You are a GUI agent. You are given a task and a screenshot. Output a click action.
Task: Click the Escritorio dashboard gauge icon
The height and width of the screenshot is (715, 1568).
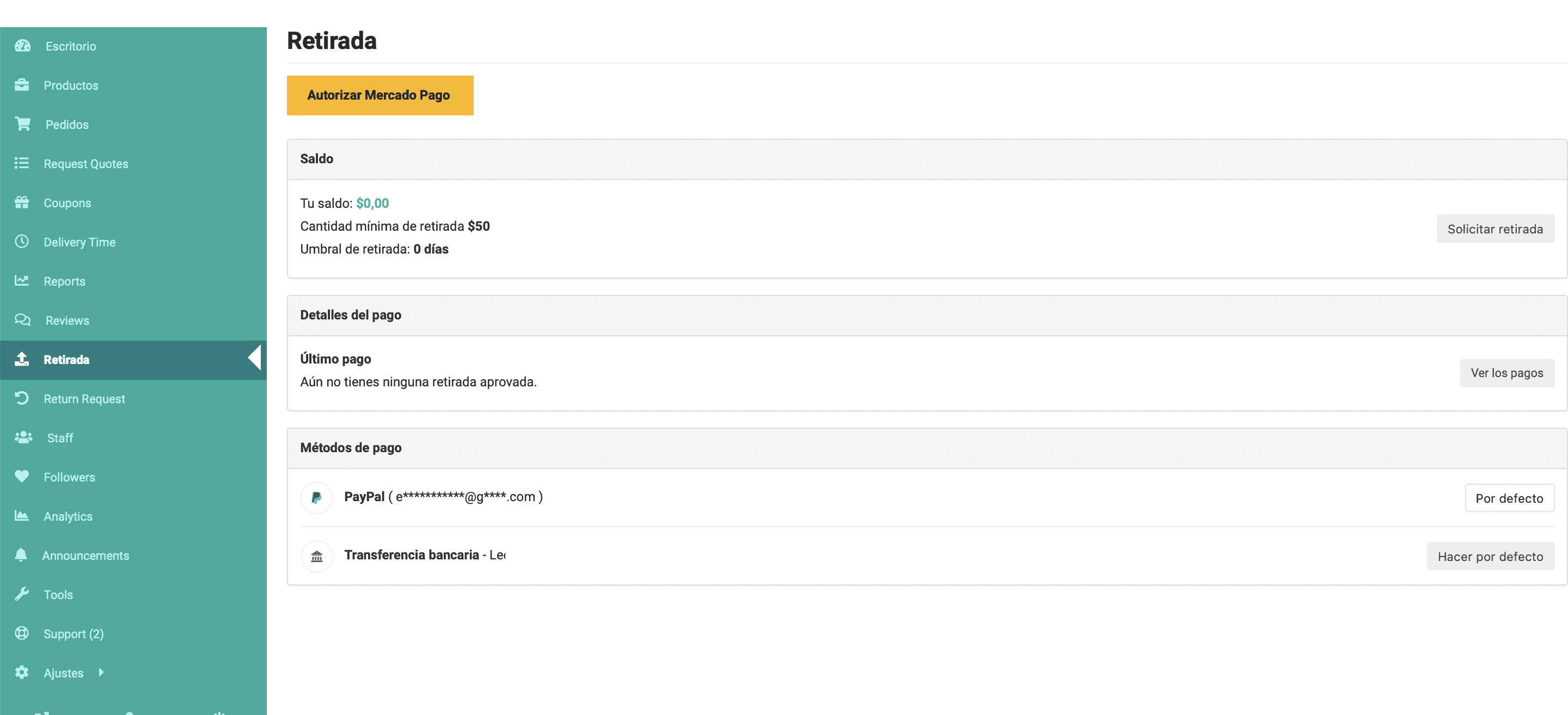tap(22, 46)
